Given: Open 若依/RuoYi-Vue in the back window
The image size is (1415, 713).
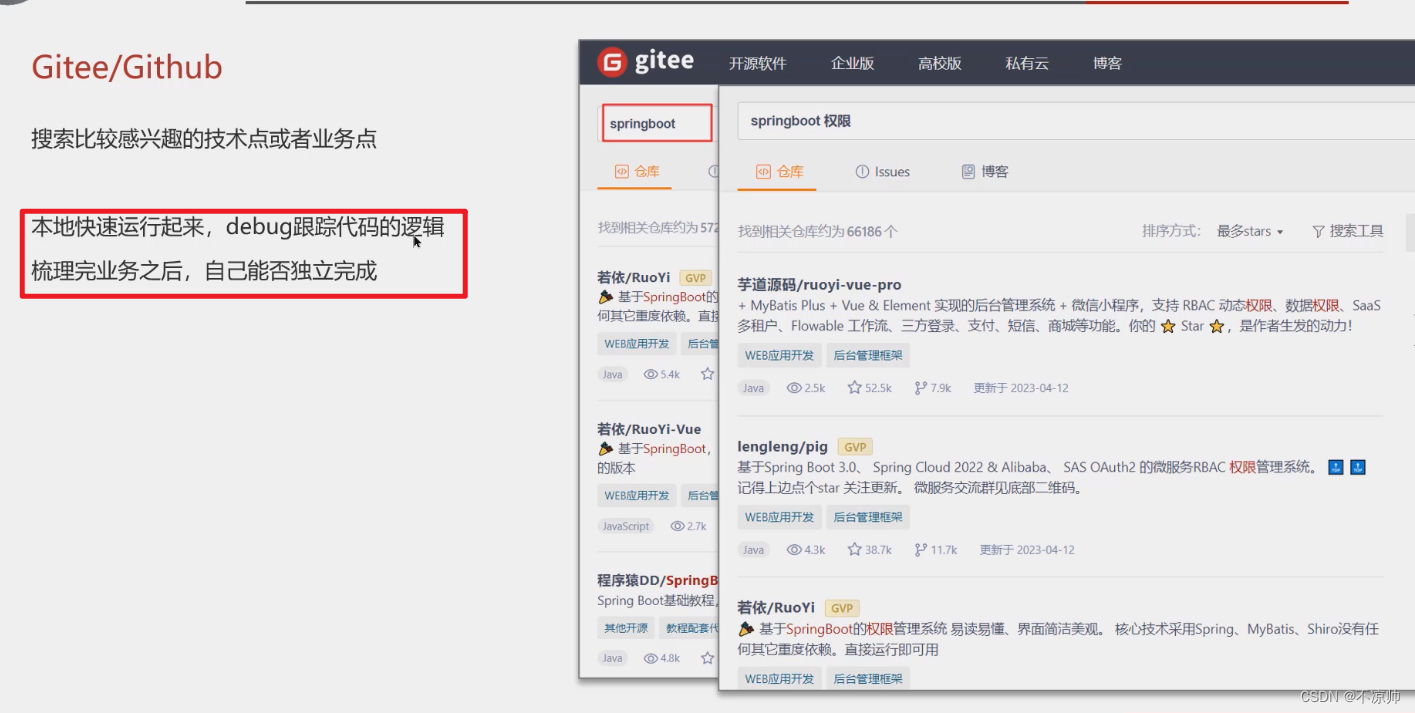Looking at the screenshot, I should pyautogui.click(x=649, y=429).
